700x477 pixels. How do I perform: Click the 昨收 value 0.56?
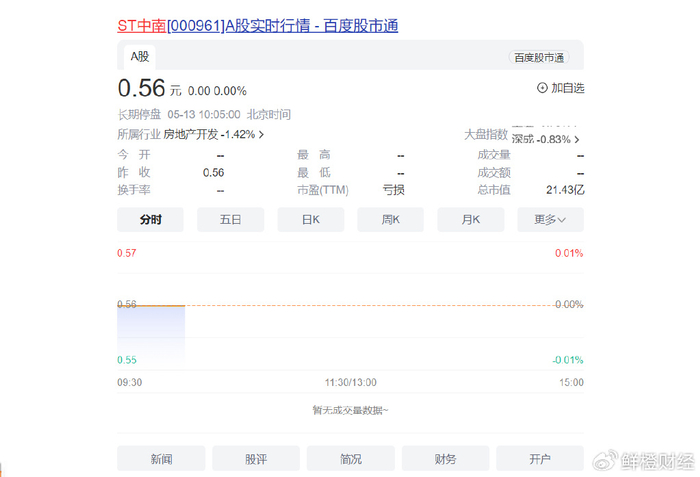pos(213,173)
